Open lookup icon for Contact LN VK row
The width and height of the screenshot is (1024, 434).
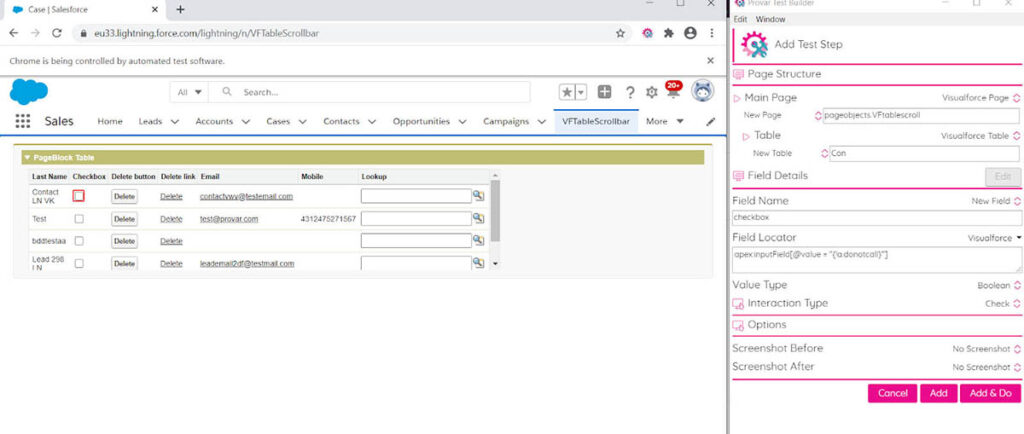tap(479, 196)
